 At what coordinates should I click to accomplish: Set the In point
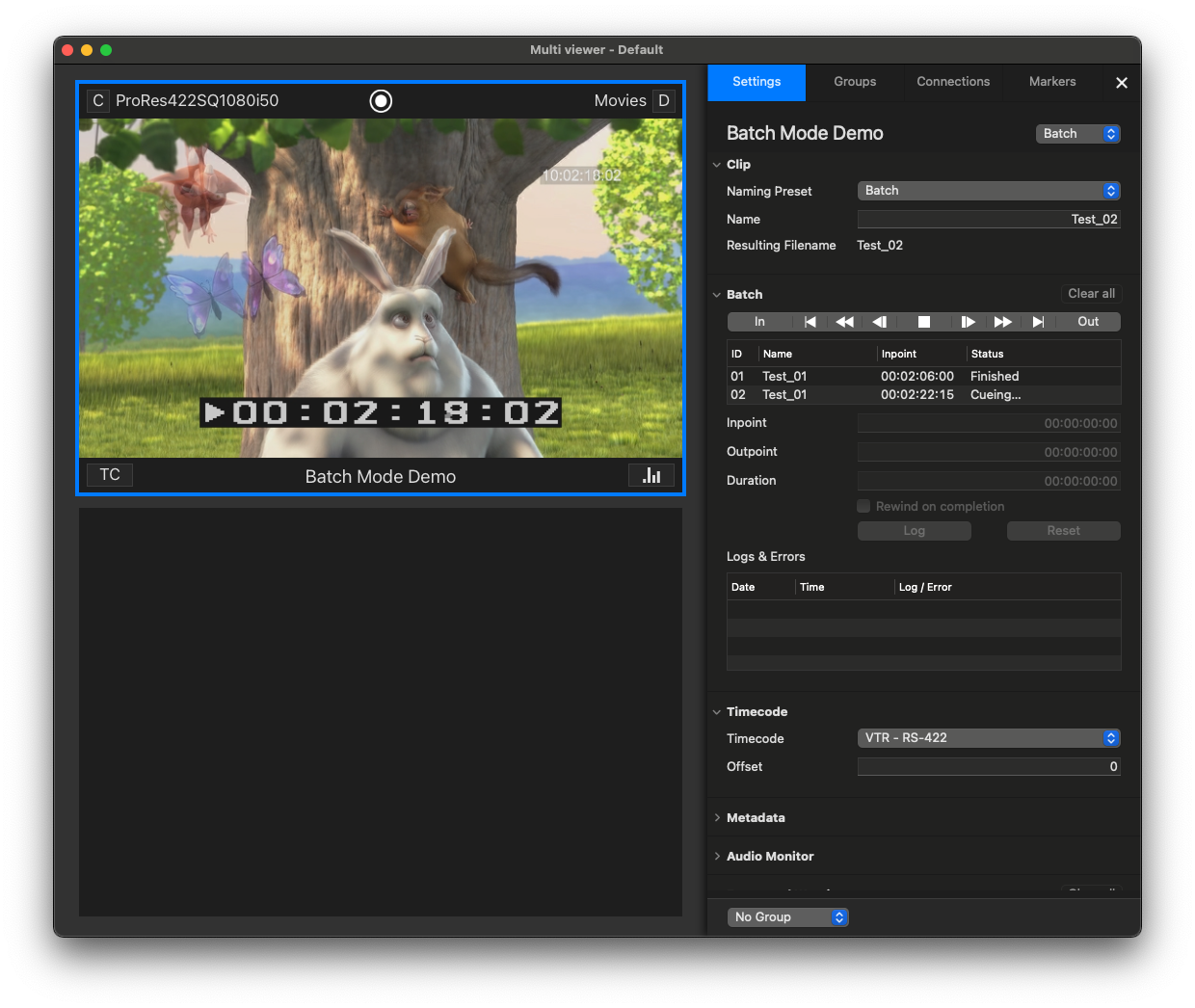pyautogui.click(x=759, y=322)
